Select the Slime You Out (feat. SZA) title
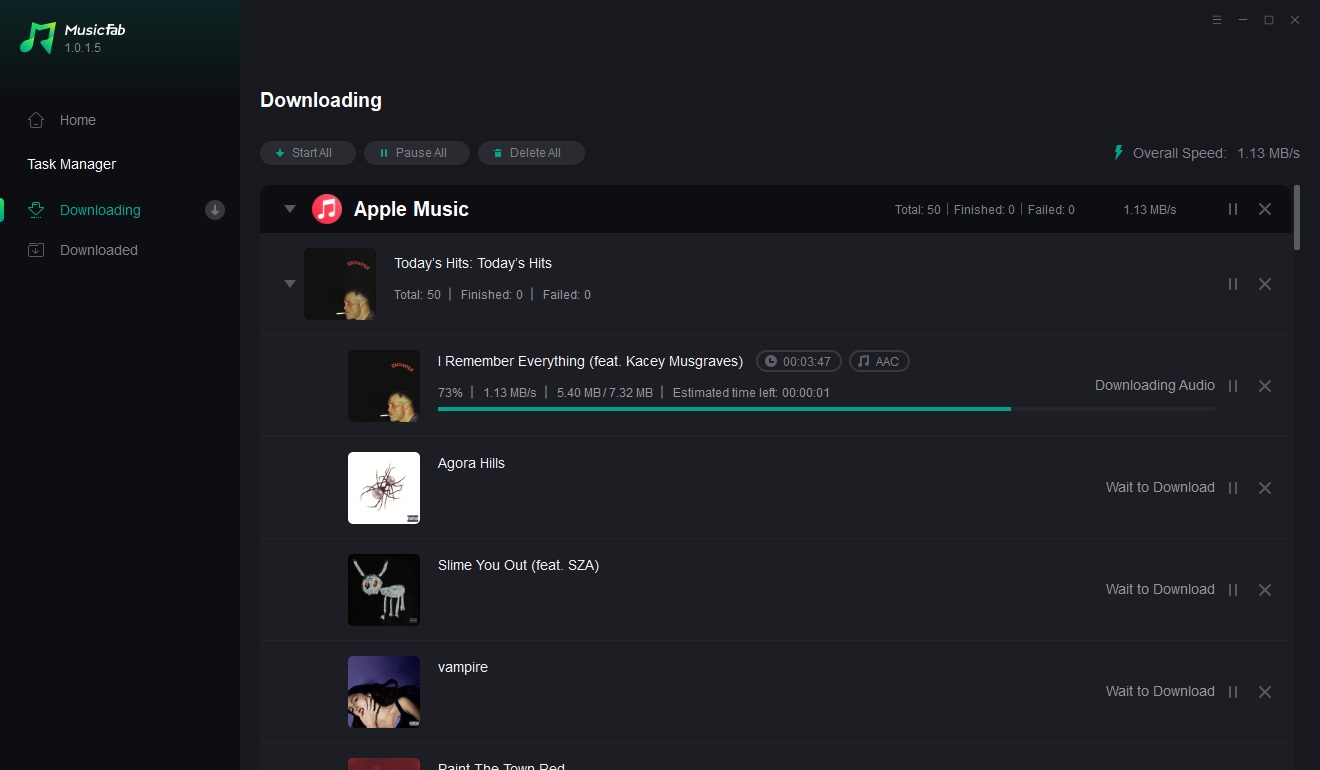1320x770 pixels. [x=518, y=565]
